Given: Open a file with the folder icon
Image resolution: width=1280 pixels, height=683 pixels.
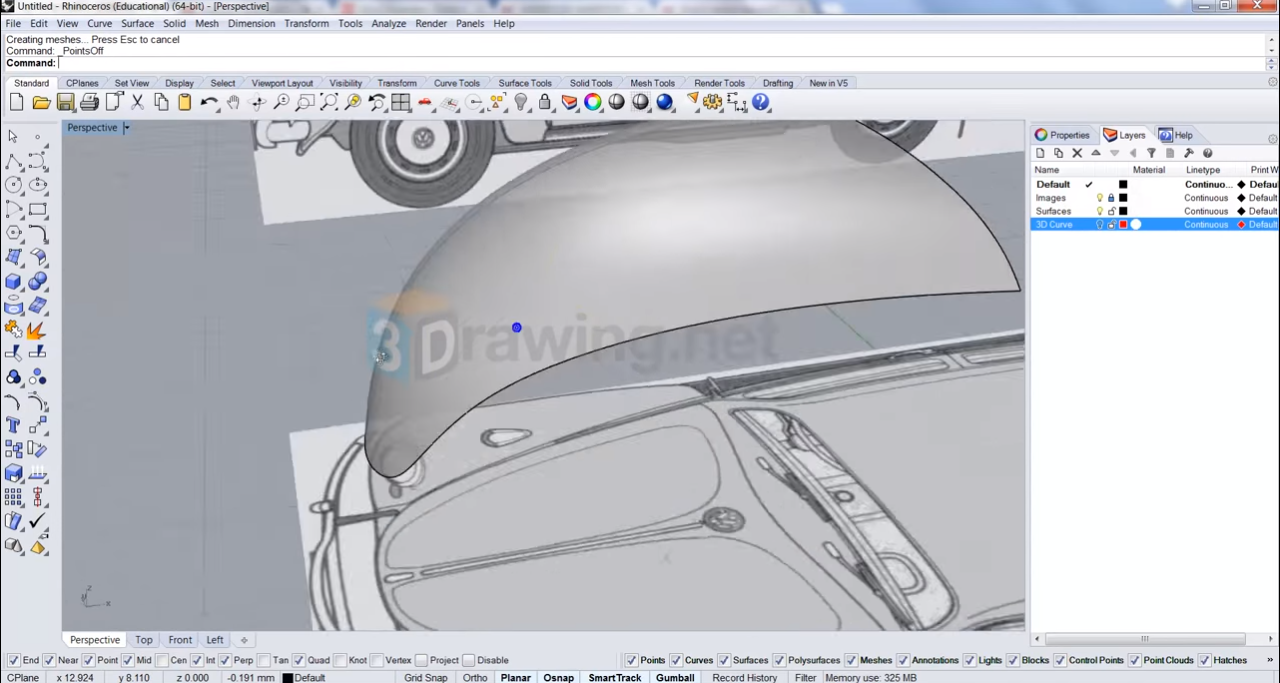Looking at the screenshot, I should (x=41, y=102).
